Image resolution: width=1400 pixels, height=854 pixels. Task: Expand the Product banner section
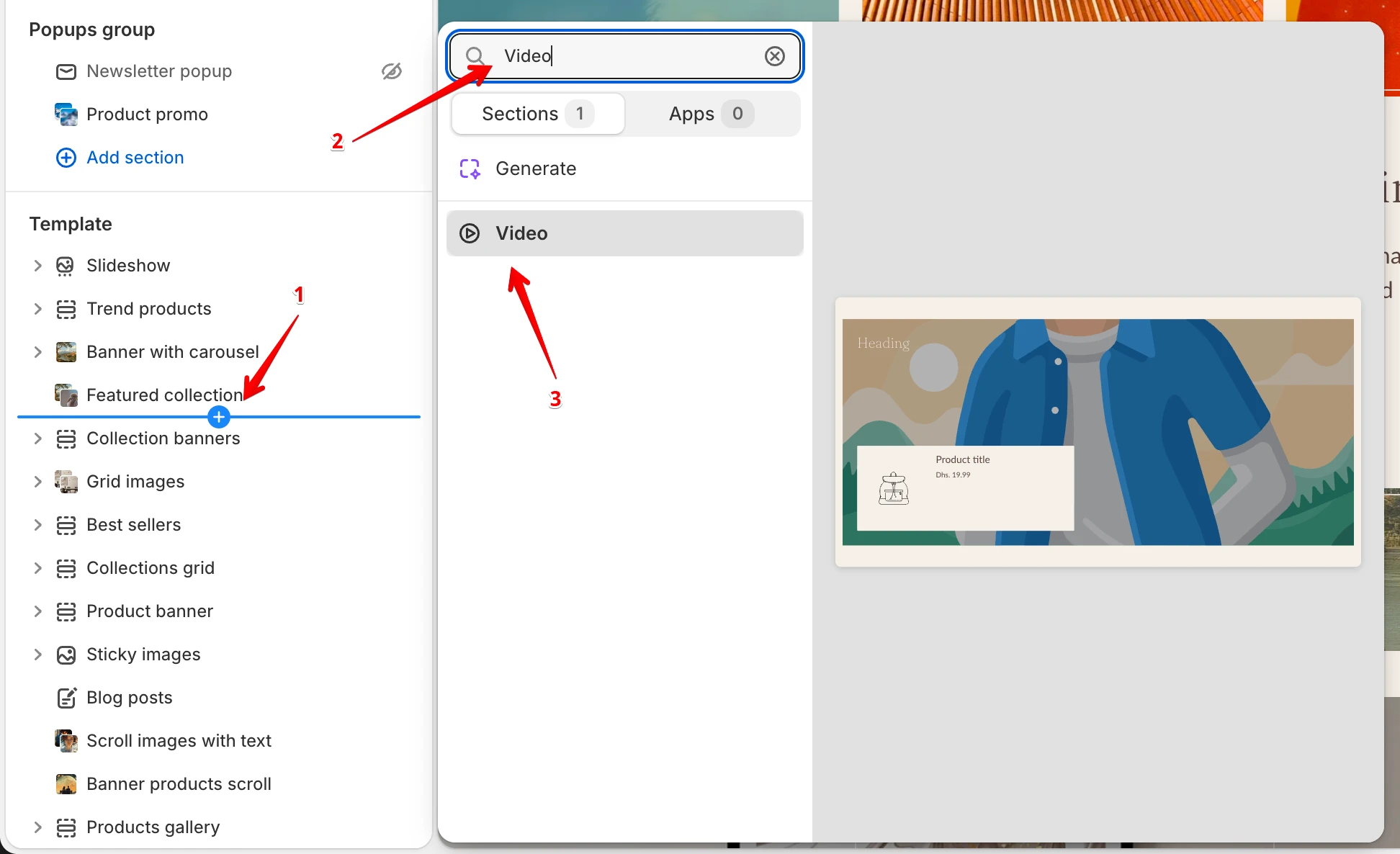pyautogui.click(x=38, y=611)
